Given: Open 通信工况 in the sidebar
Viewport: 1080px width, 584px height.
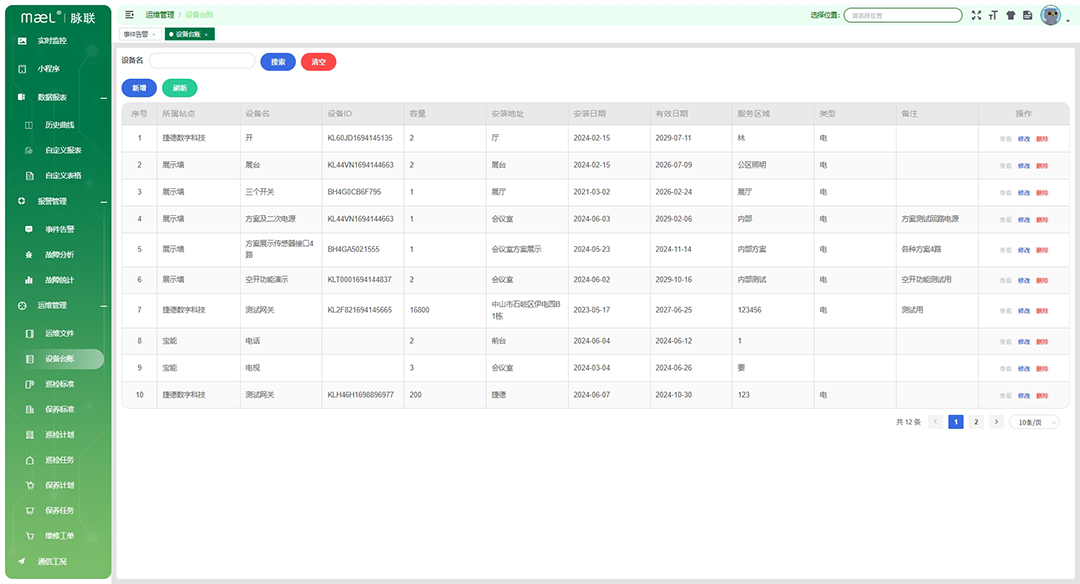Looking at the screenshot, I should coord(52,561).
